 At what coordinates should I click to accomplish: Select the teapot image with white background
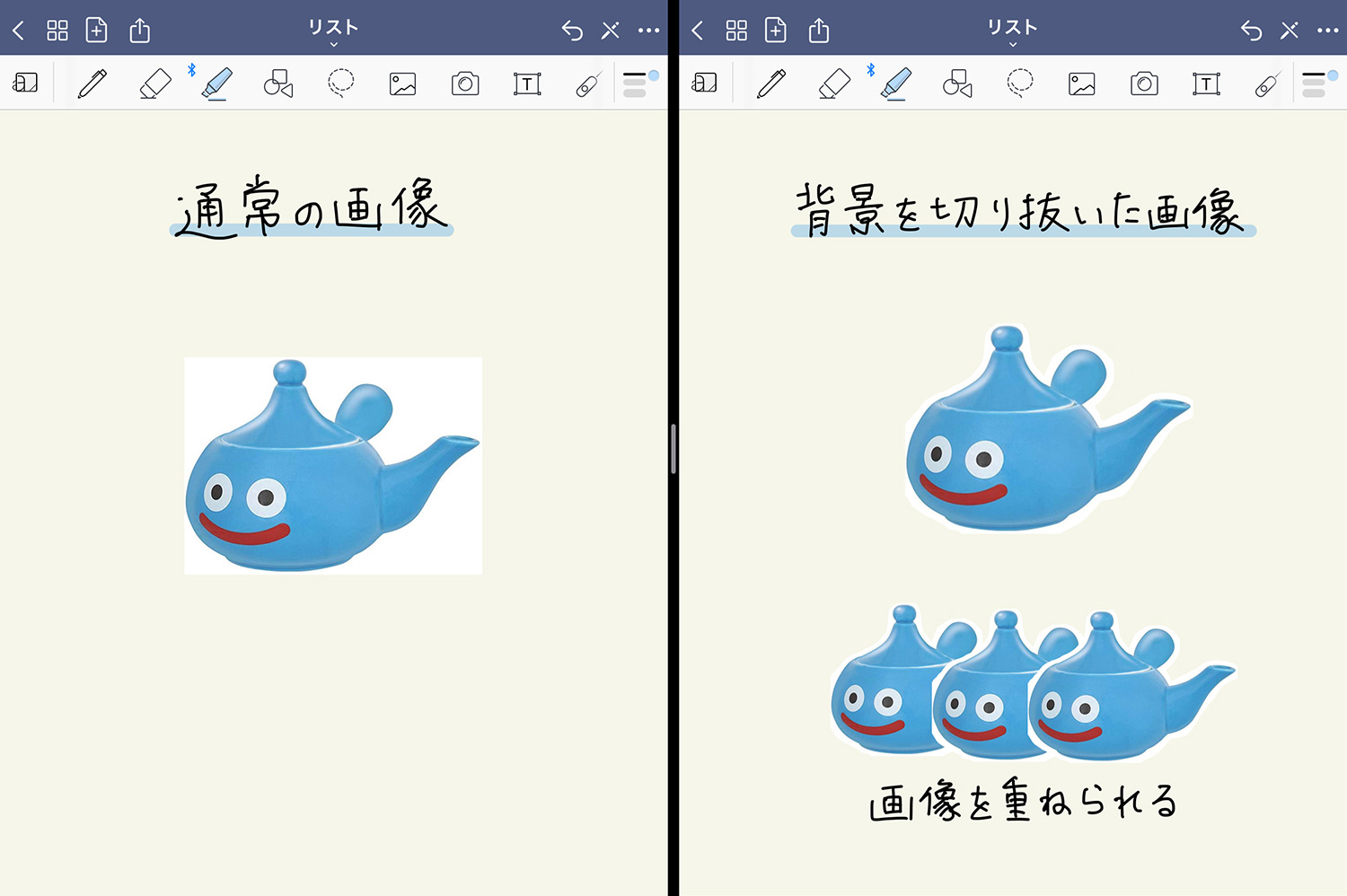[x=333, y=465]
